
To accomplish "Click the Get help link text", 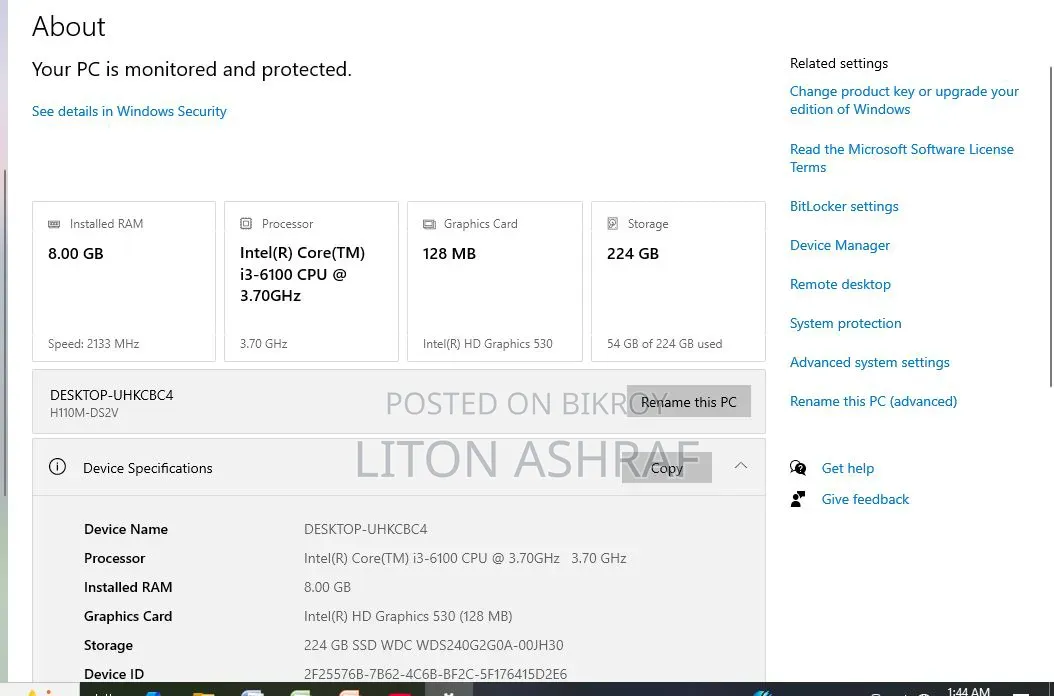I will pos(848,468).
